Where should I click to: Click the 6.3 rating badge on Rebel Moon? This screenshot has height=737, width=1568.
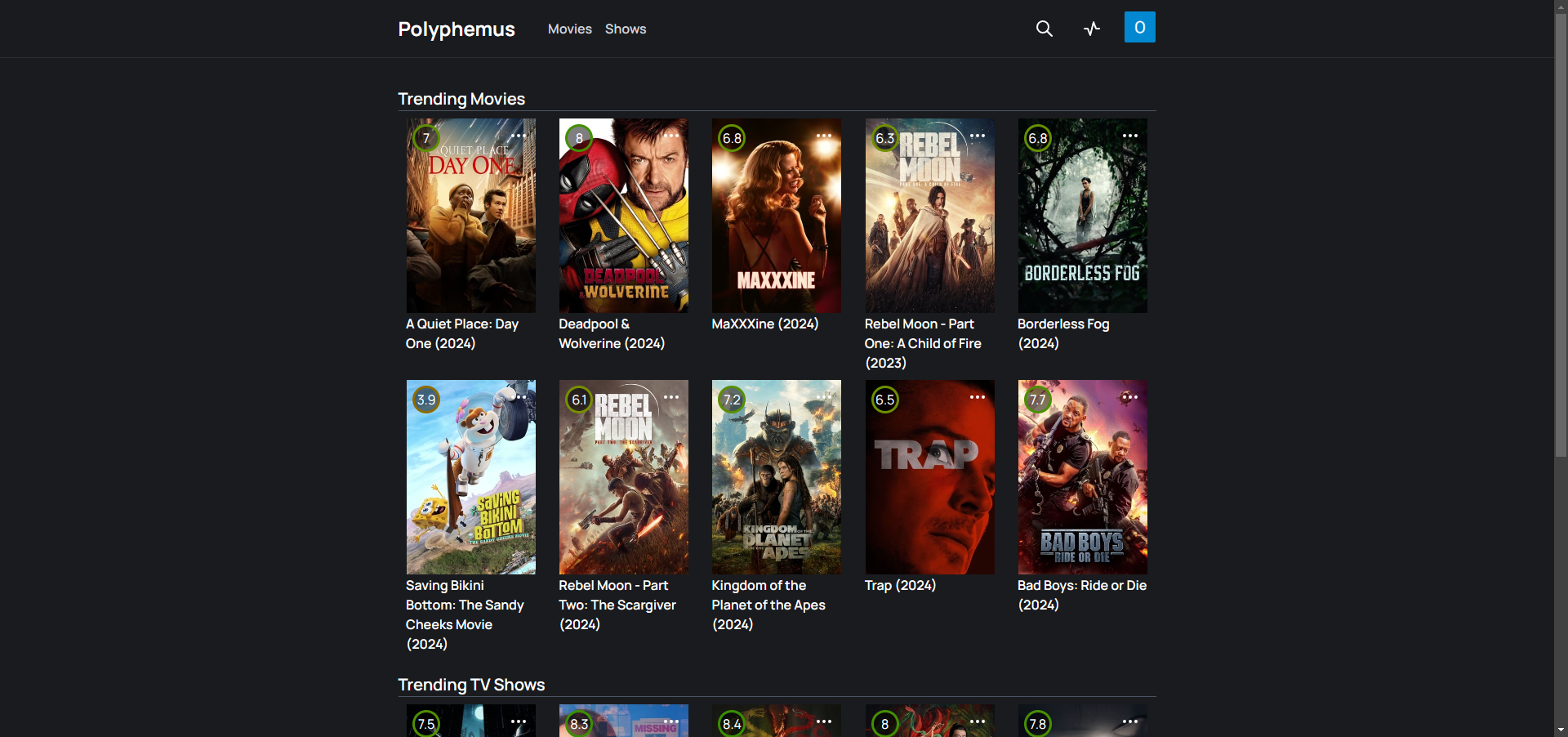[x=885, y=138]
